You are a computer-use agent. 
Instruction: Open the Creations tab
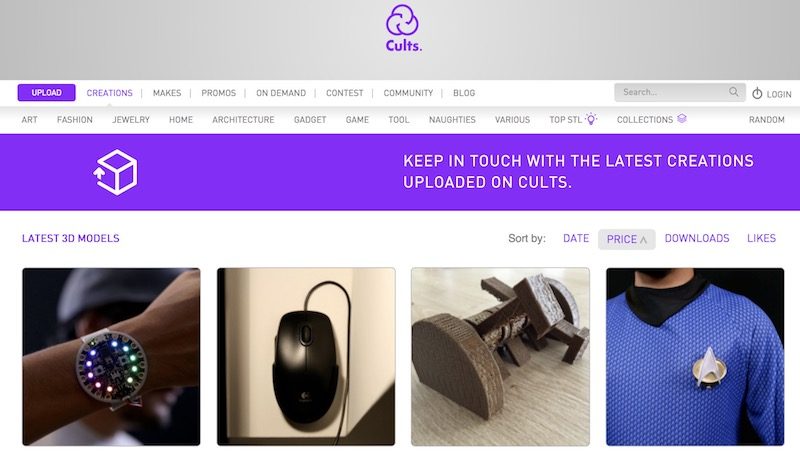click(110, 93)
